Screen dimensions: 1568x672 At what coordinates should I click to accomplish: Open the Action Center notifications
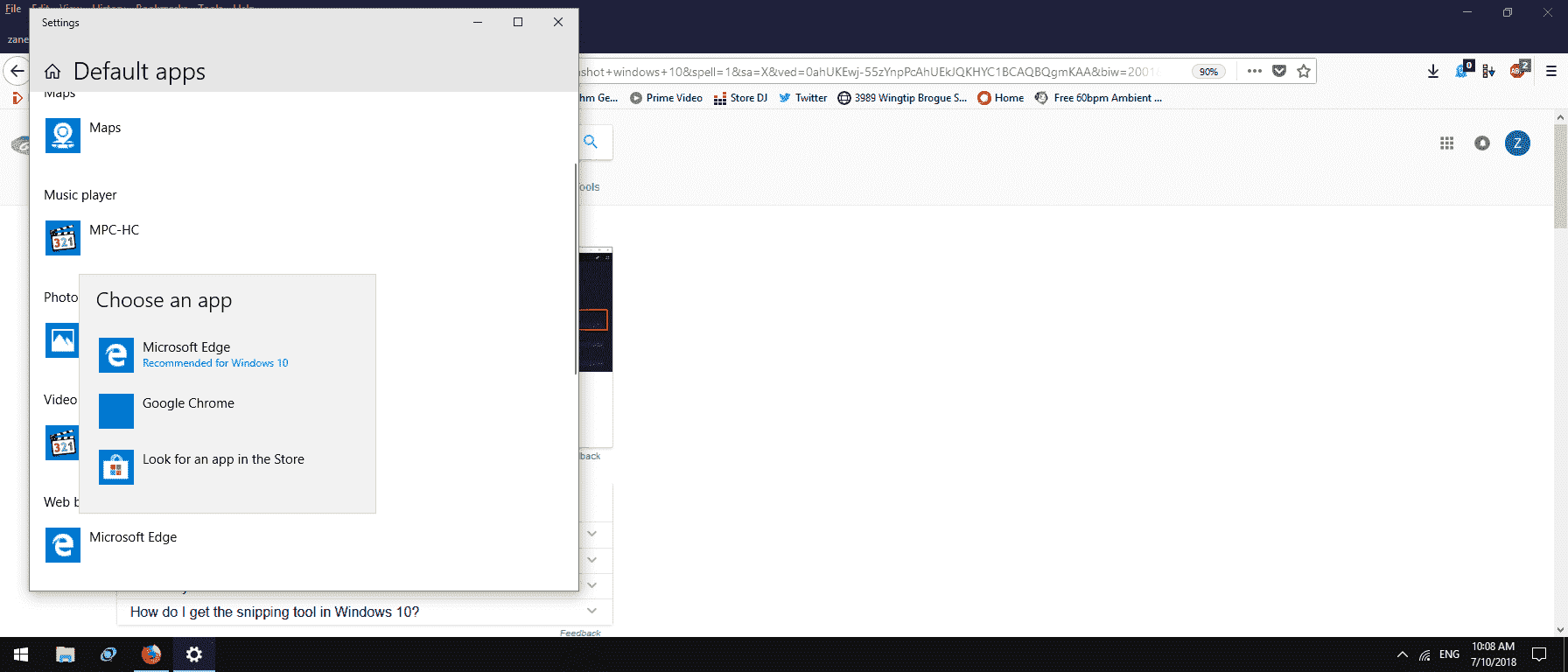click(x=1539, y=654)
